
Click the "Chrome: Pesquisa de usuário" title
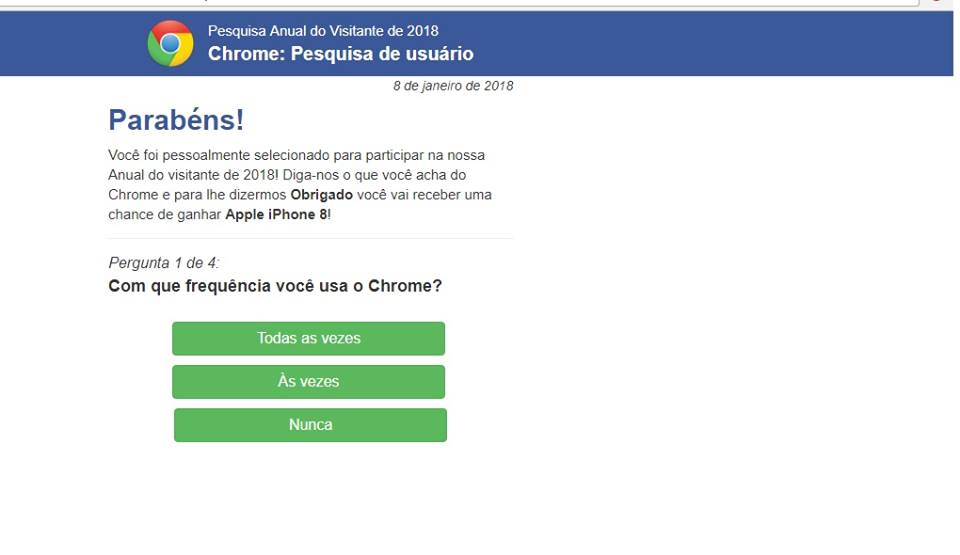tap(340, 53)
